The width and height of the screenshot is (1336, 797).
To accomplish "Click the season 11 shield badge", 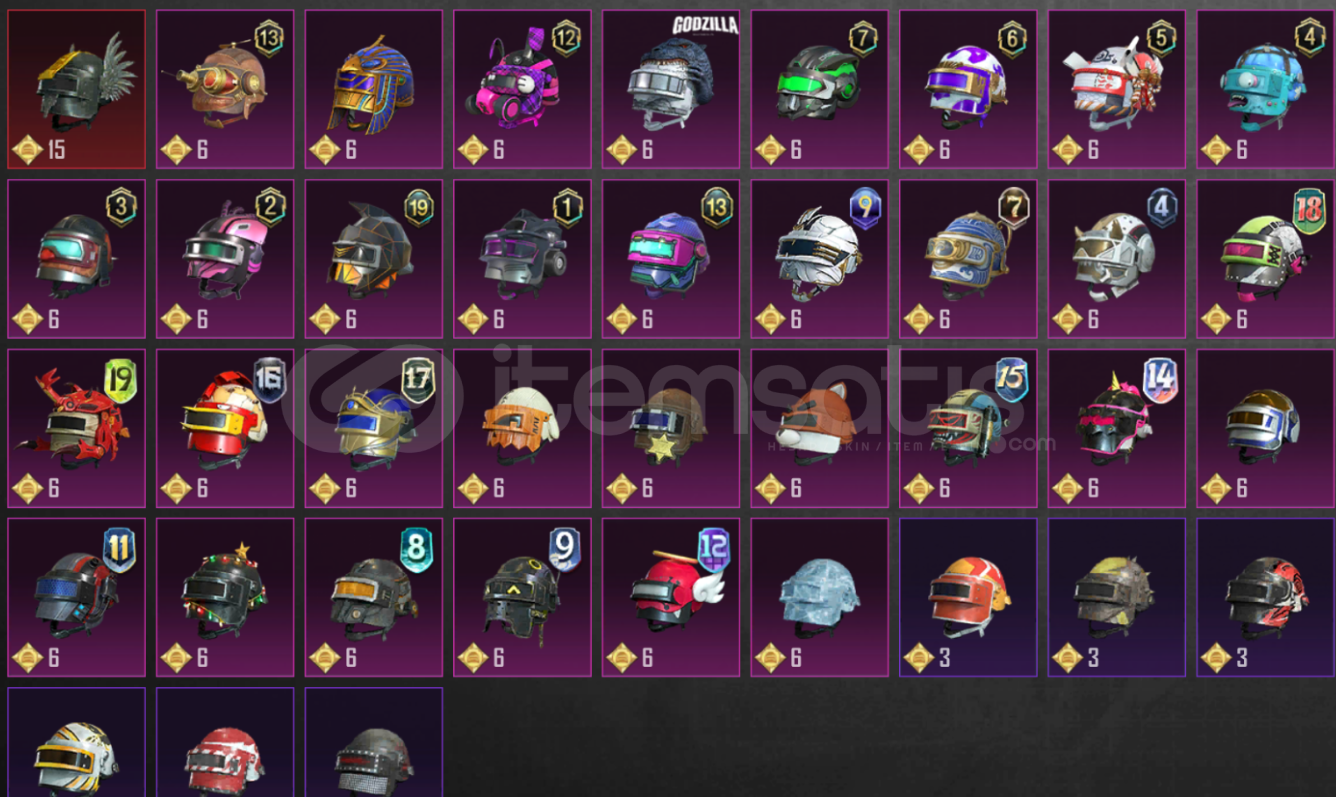I will click(x=119, y=550).
